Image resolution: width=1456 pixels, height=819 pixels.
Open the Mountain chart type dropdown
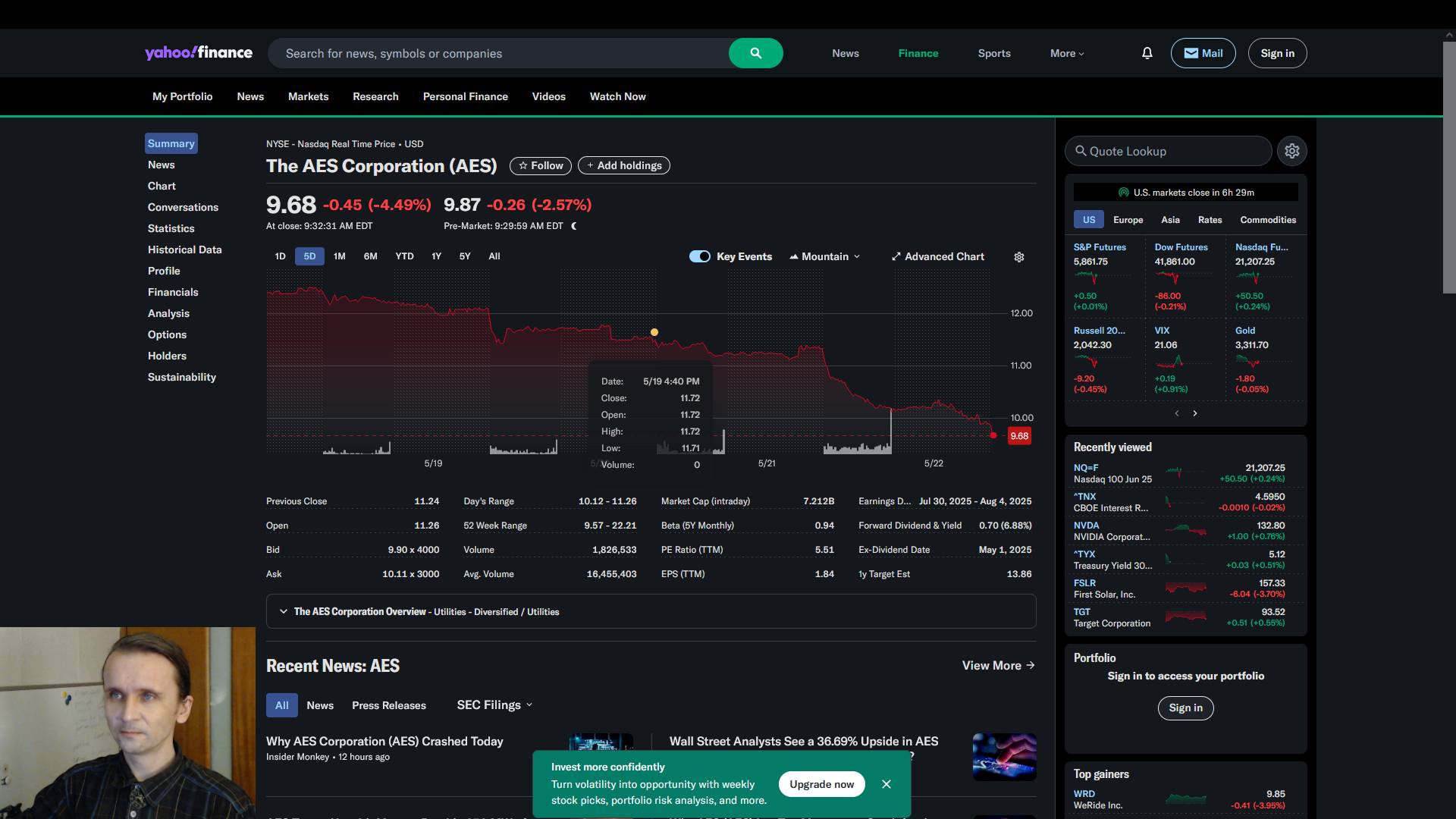825,256
